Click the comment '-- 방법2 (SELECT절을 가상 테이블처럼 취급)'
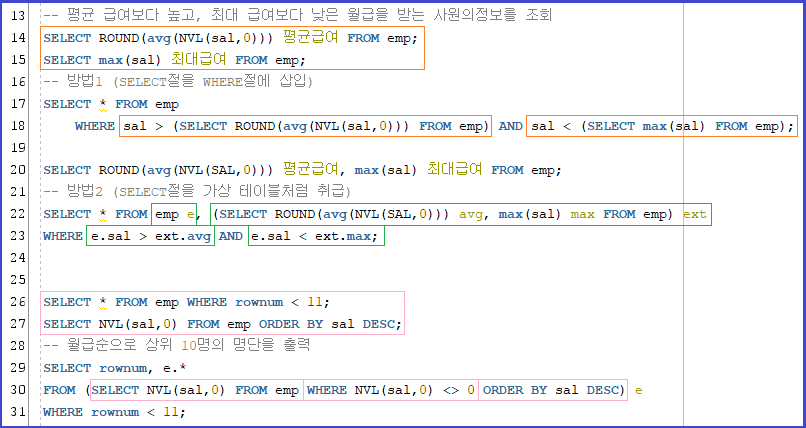Screen dimensions: 806x428 click(197, 192)
